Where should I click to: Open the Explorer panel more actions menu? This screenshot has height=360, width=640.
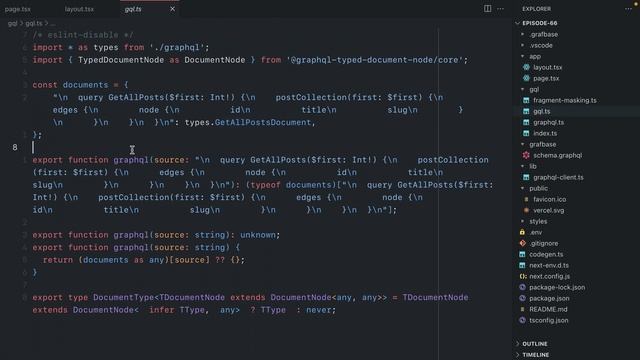click(x=628, y=9)
